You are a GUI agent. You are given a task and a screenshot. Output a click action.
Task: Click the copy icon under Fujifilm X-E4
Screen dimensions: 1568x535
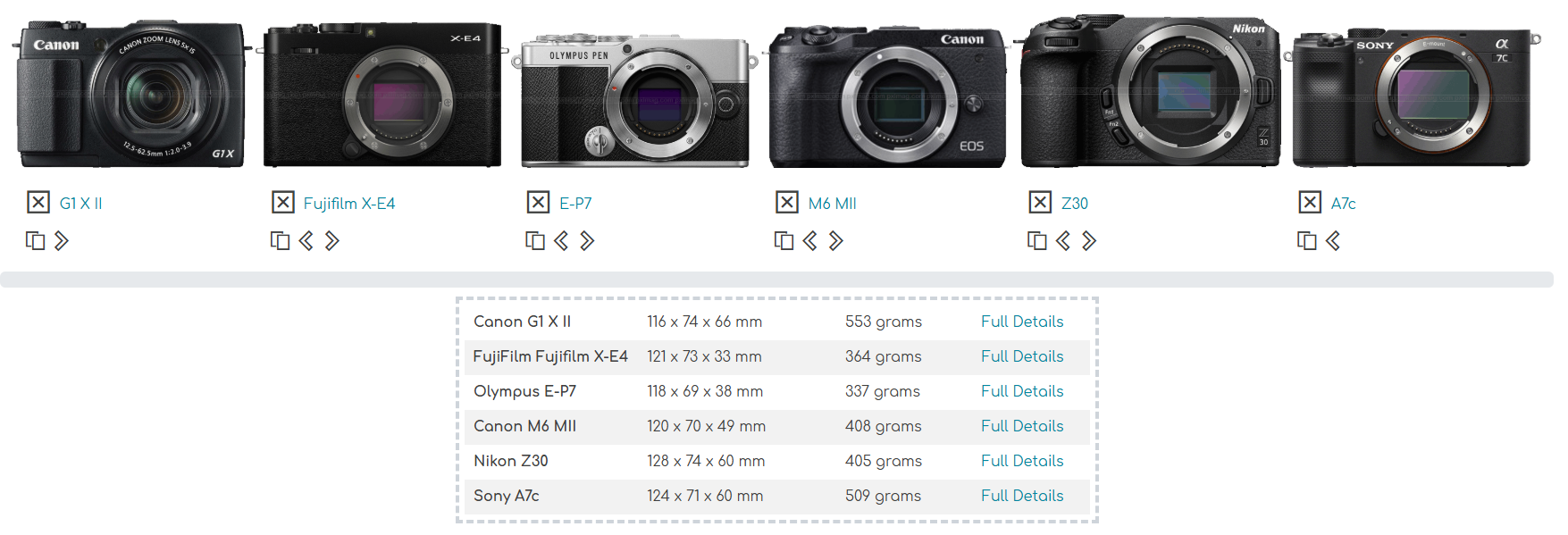(280, 241)
